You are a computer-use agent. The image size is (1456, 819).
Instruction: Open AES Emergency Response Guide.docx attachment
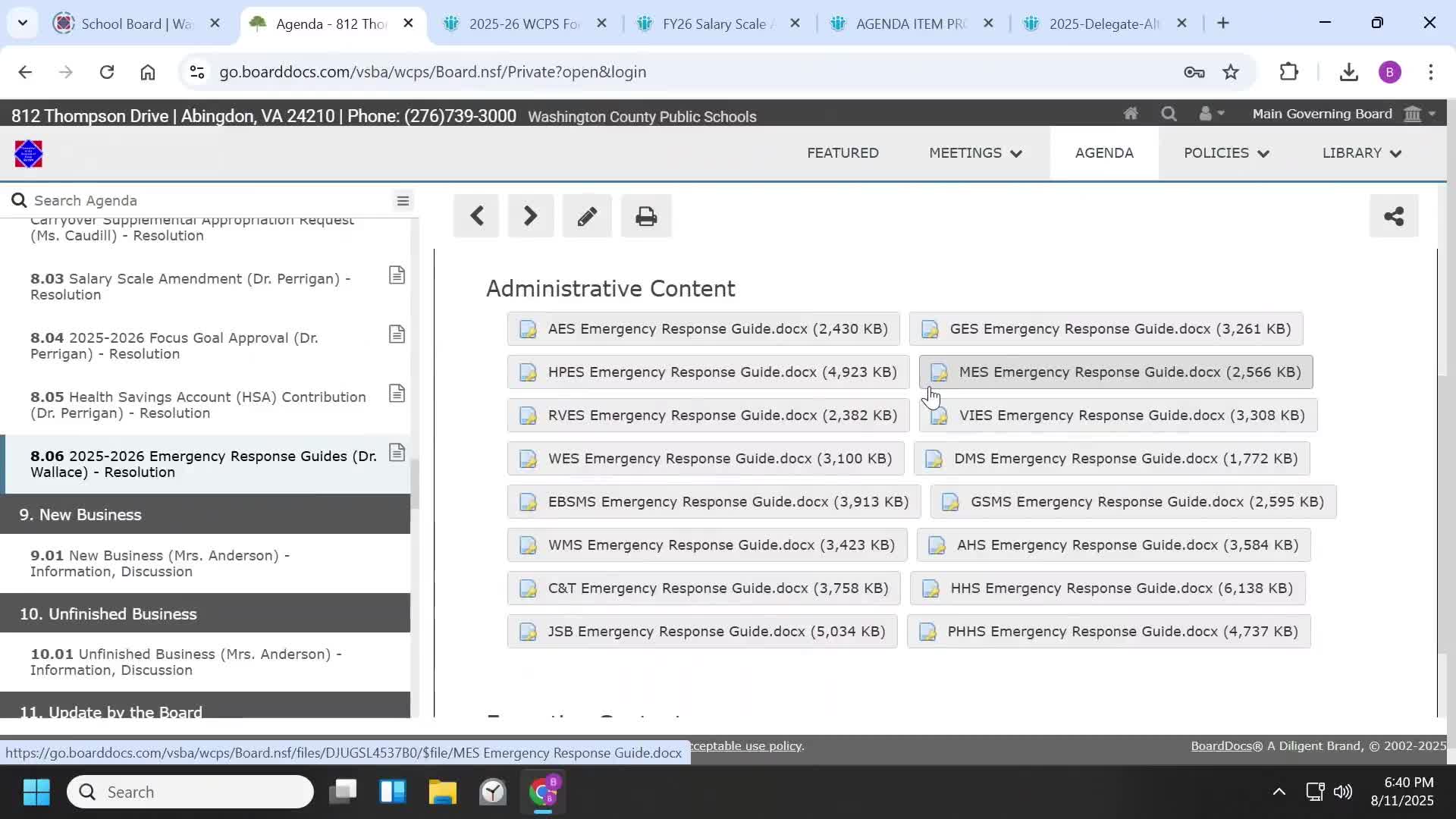click(x=703, y=329)
